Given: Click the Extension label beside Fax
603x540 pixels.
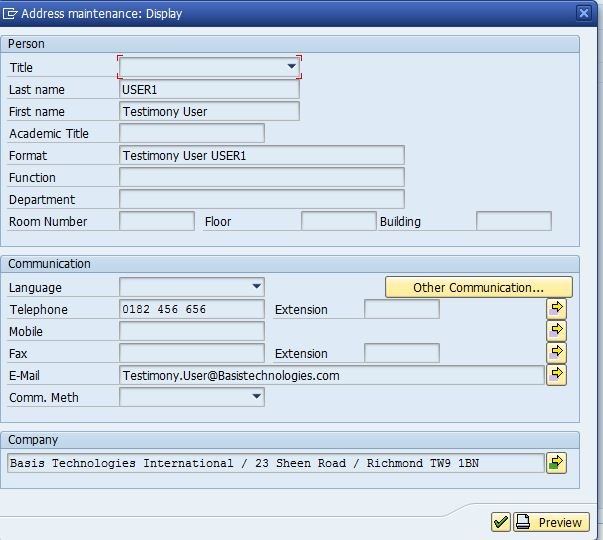Looking at the screenshot, I should point(301,353).
